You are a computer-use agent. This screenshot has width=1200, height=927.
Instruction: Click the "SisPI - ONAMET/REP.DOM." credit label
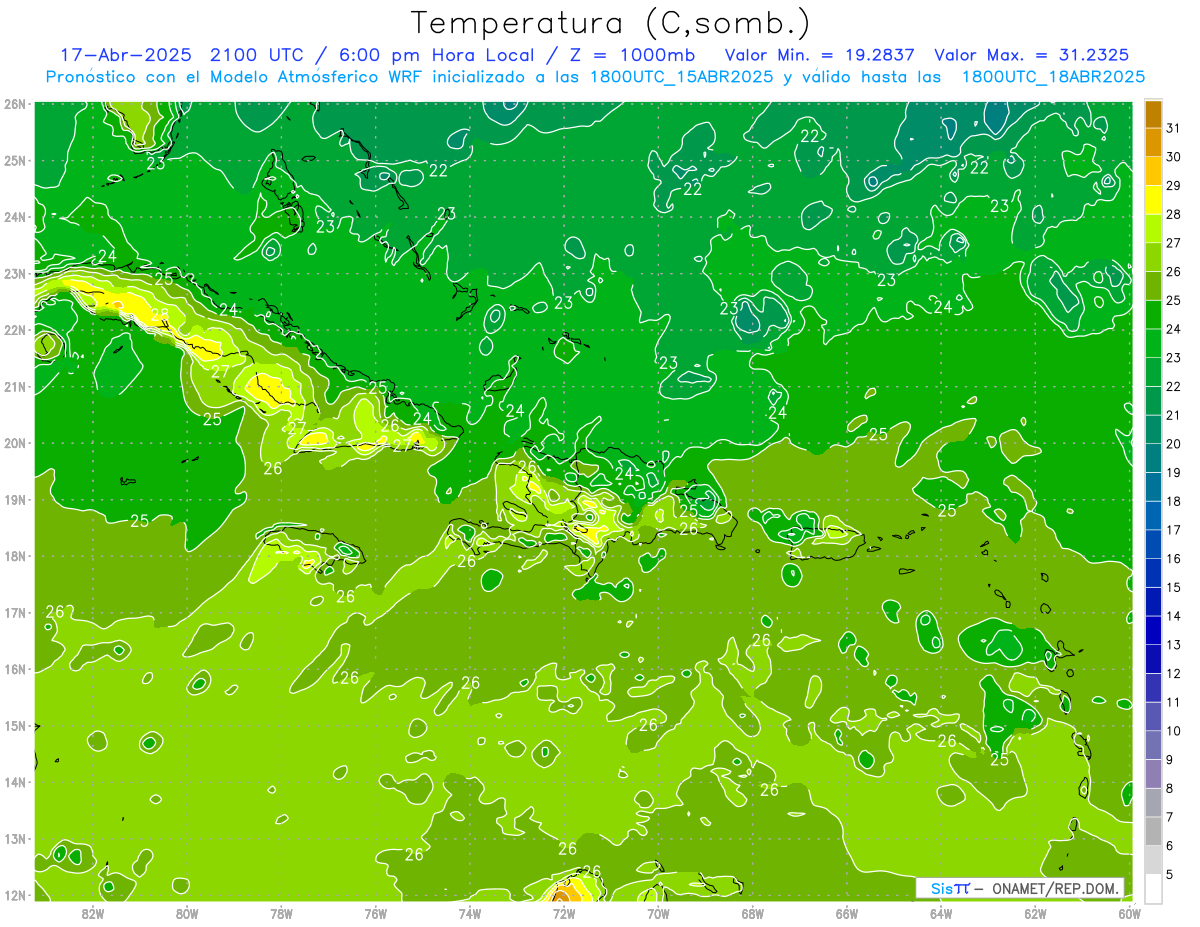click(1020, 888)
